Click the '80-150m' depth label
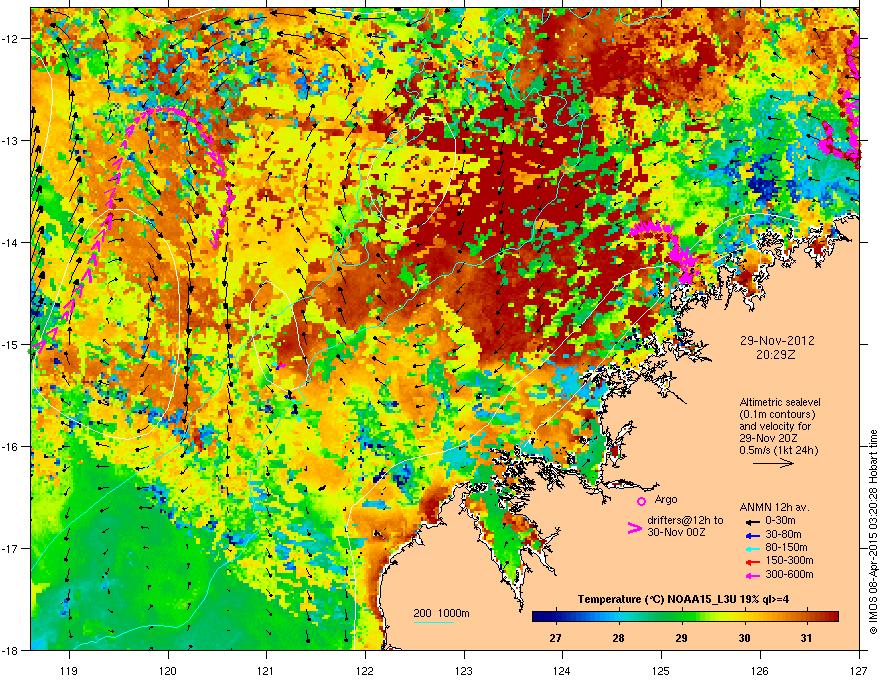Viewport: 880px width, 680px height. click(x=786, y=548)
